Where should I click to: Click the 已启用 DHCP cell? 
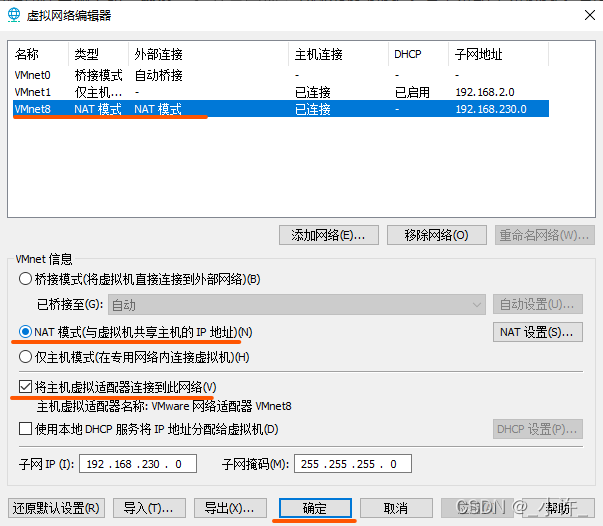412,92
